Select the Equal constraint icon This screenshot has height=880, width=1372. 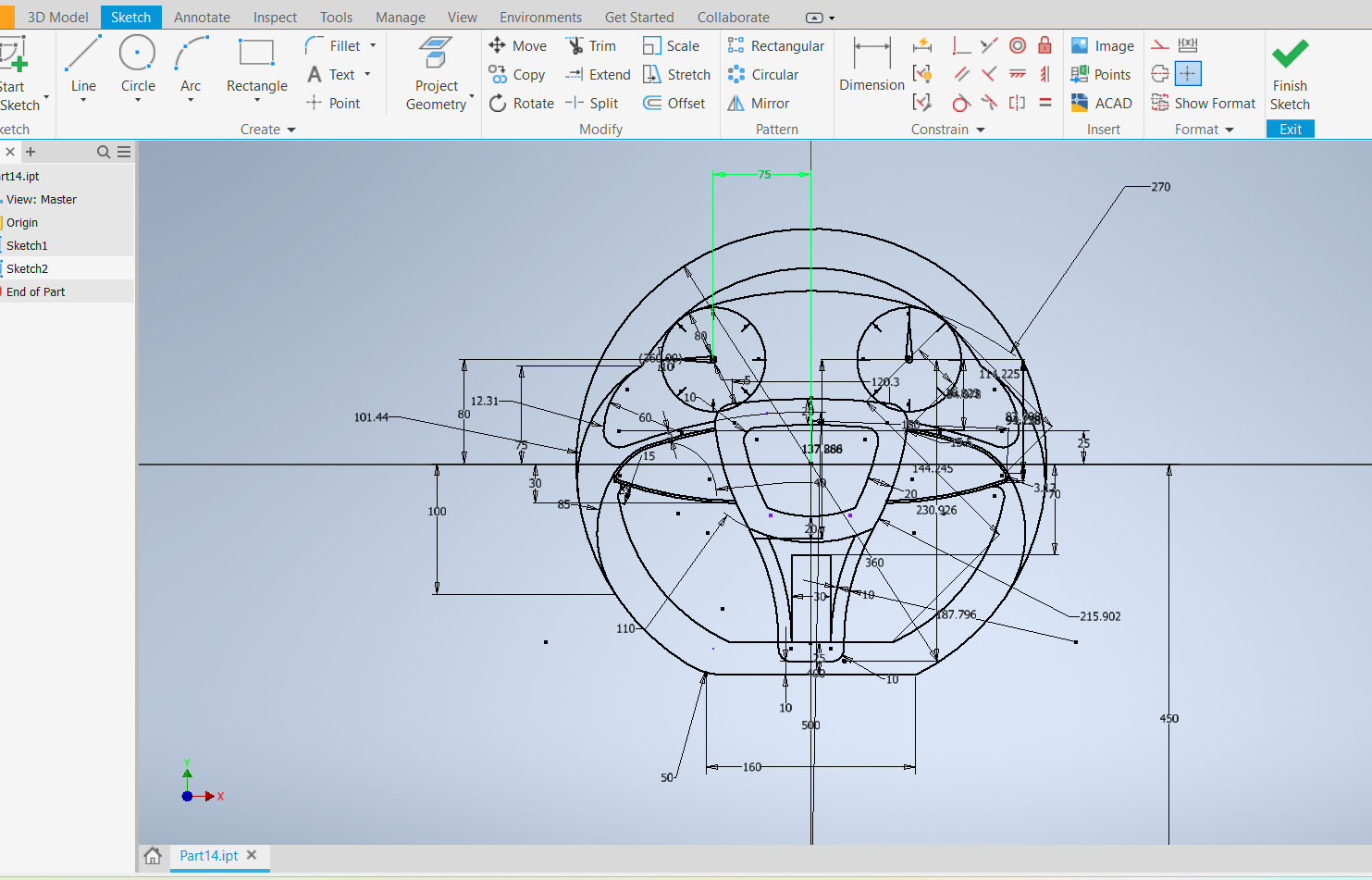pyautogui.click(x=1044, y=103)
